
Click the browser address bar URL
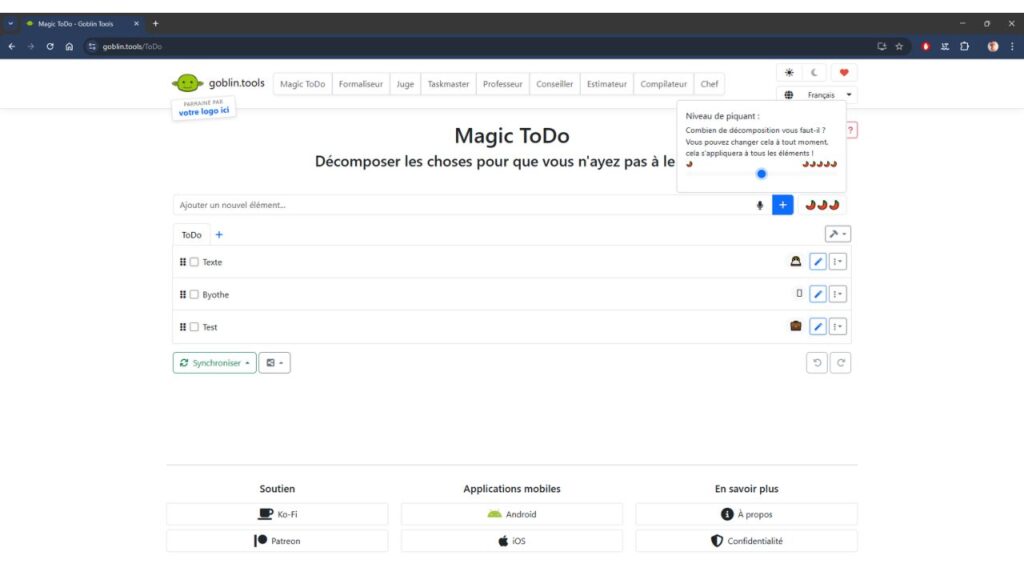point(132,46)
